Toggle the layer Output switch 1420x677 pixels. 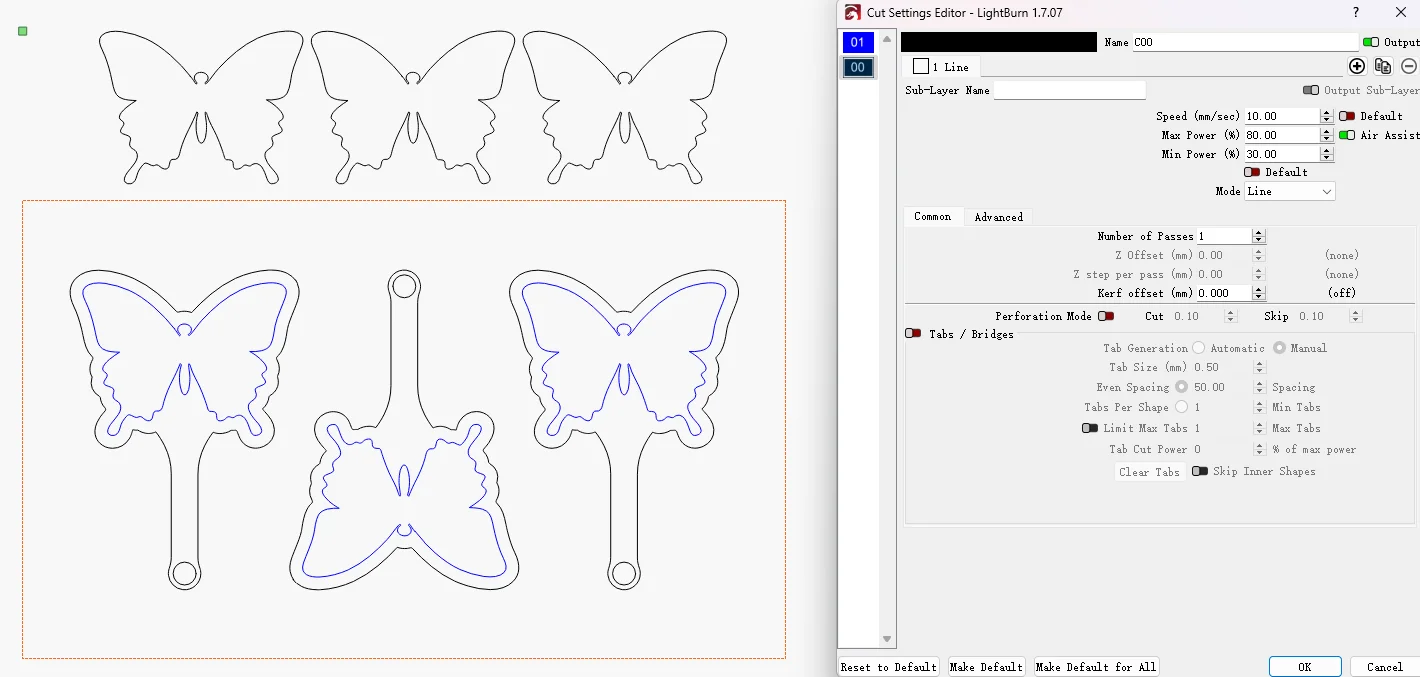pyautogui.click(x=1371, y=42)
